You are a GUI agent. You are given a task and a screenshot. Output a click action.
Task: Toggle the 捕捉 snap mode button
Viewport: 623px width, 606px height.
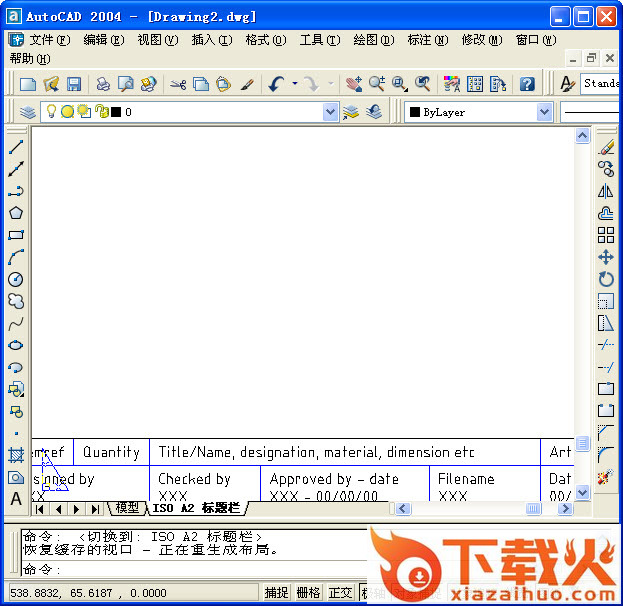tap(276, 592)
